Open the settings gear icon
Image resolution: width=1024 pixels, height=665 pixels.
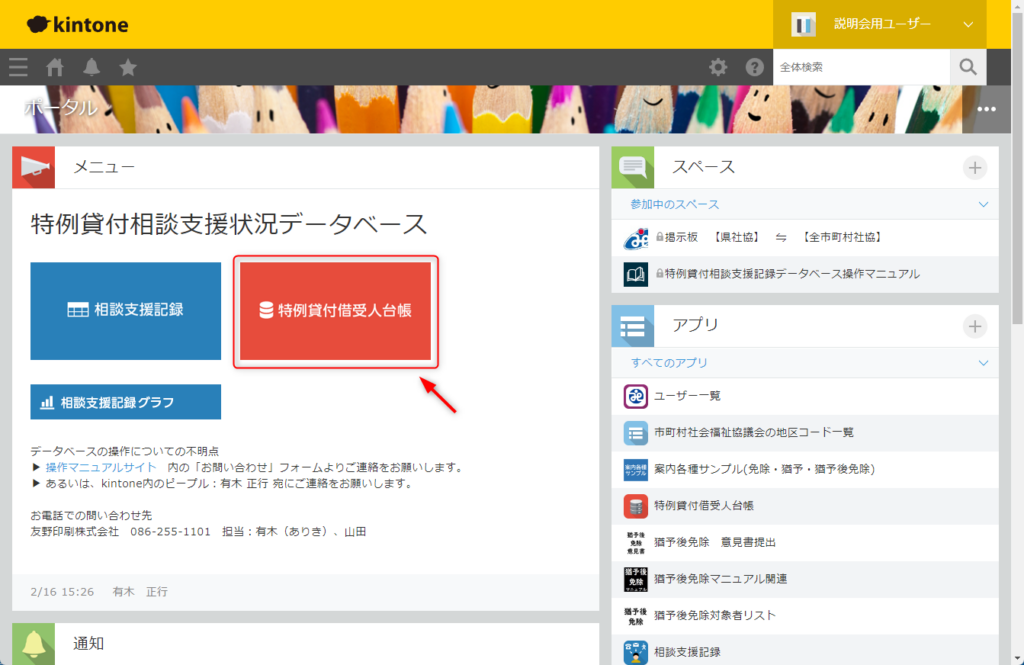point(718,67)
